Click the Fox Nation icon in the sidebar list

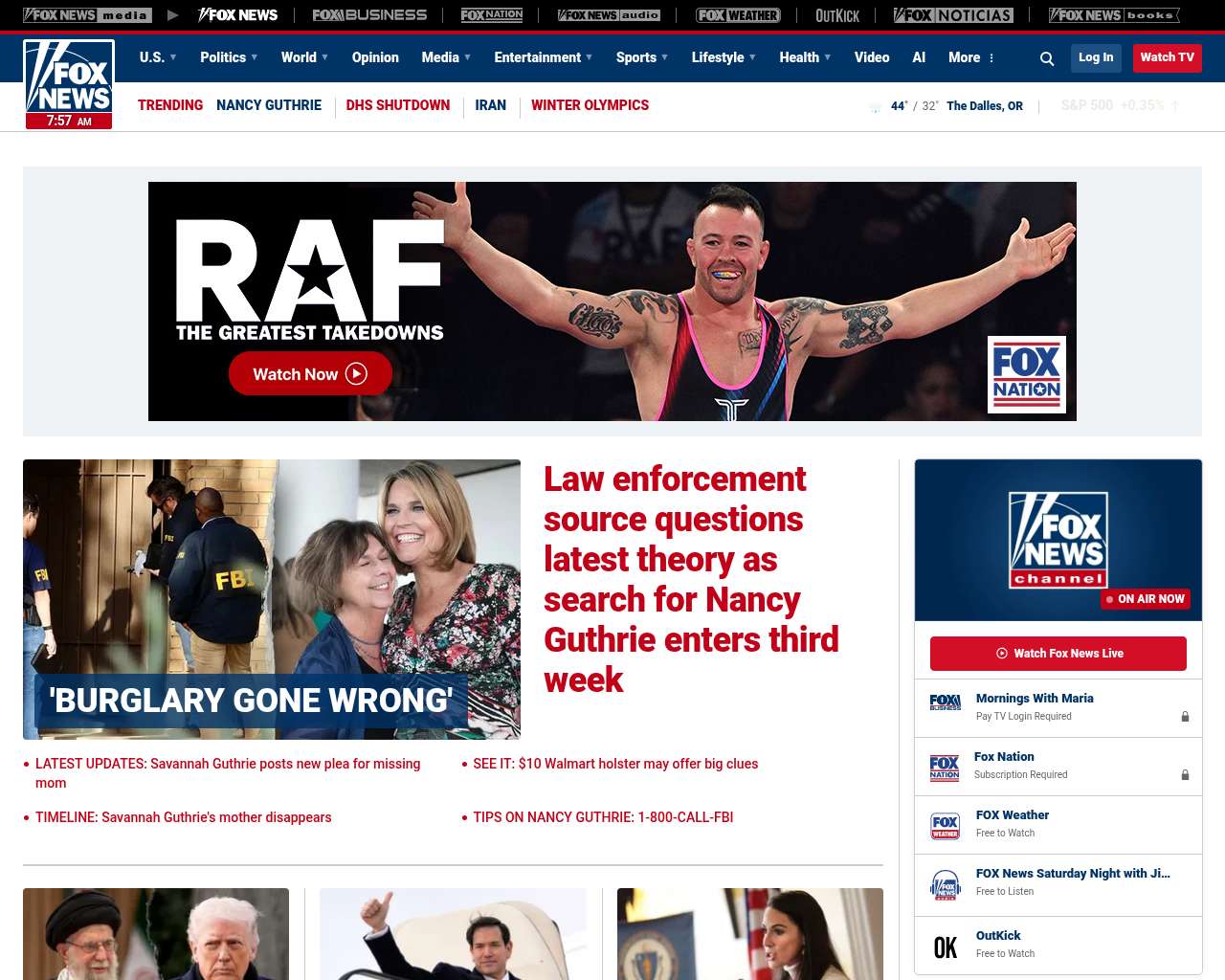[945, 768]
